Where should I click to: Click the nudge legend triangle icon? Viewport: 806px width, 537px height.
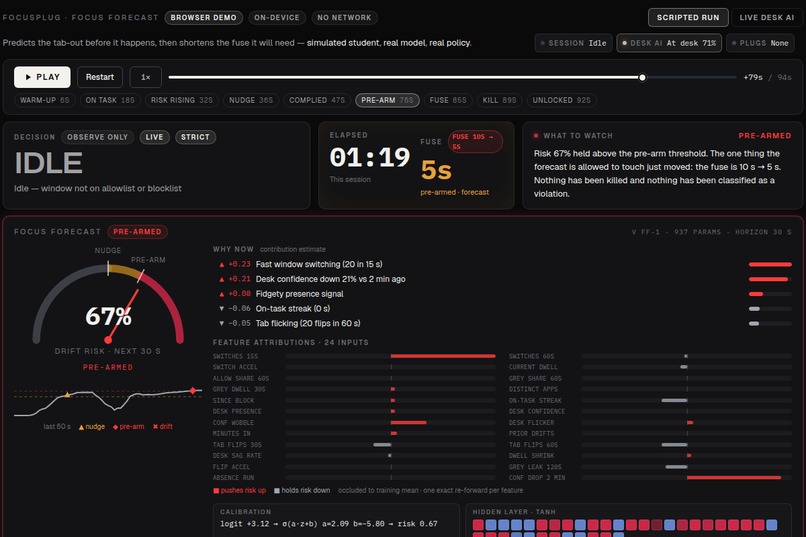pos(81,427)
